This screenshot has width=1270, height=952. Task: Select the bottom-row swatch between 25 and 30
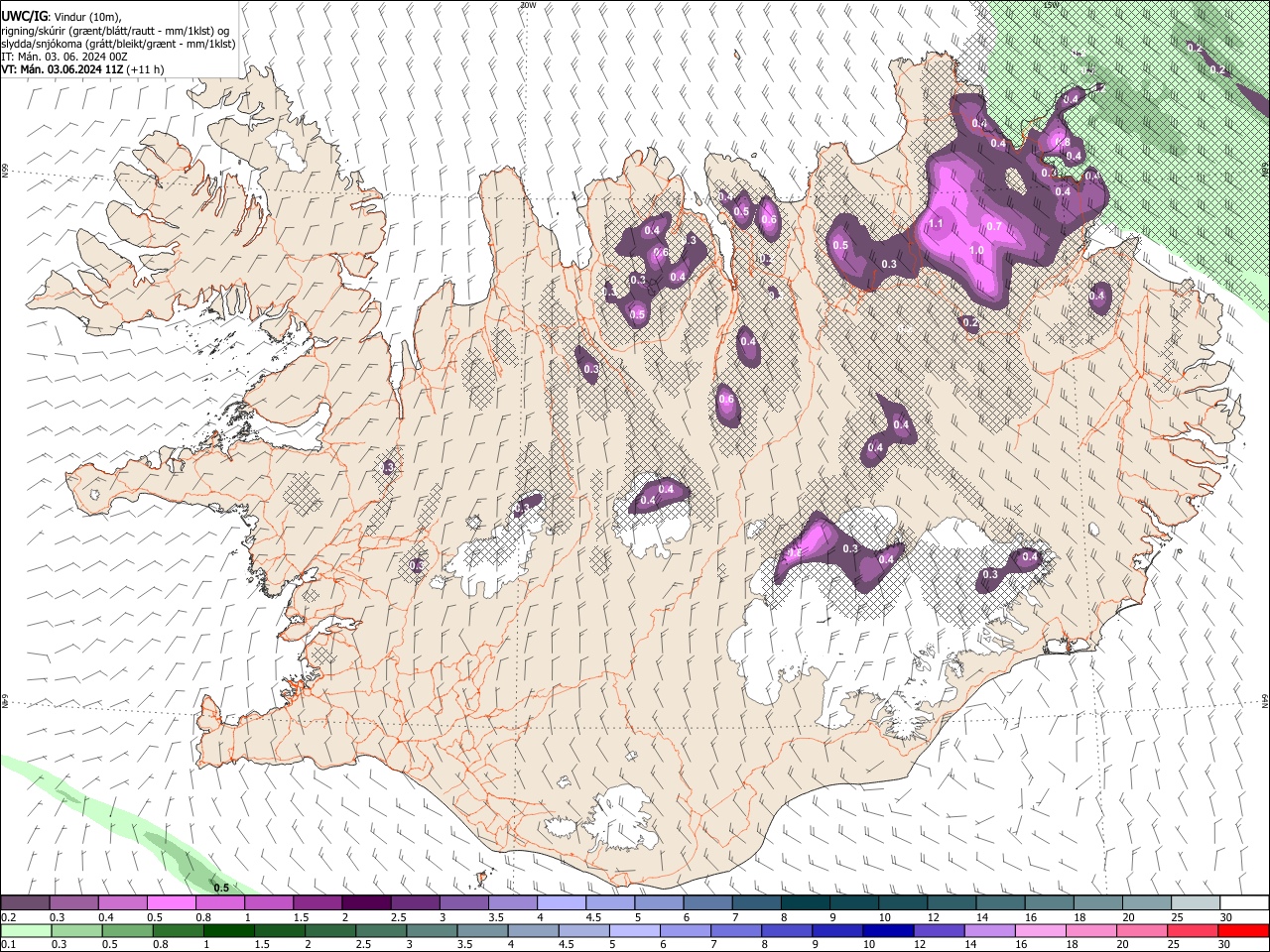click(x=1191, y=930)
